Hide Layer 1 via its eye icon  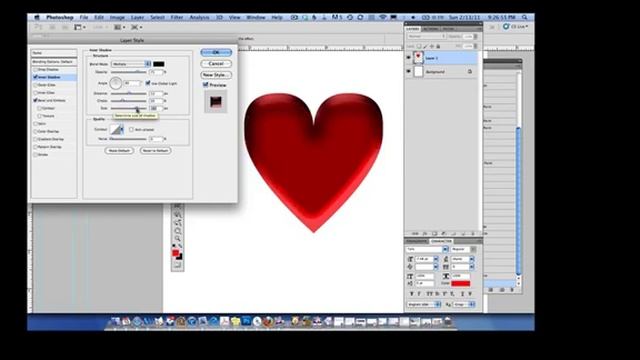(x=409, y=58)
